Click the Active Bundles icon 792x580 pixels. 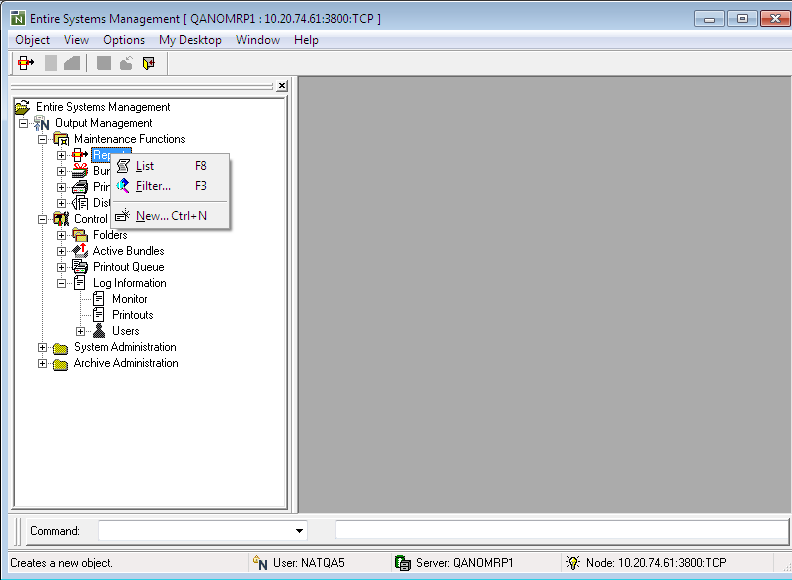pos(80,251)
